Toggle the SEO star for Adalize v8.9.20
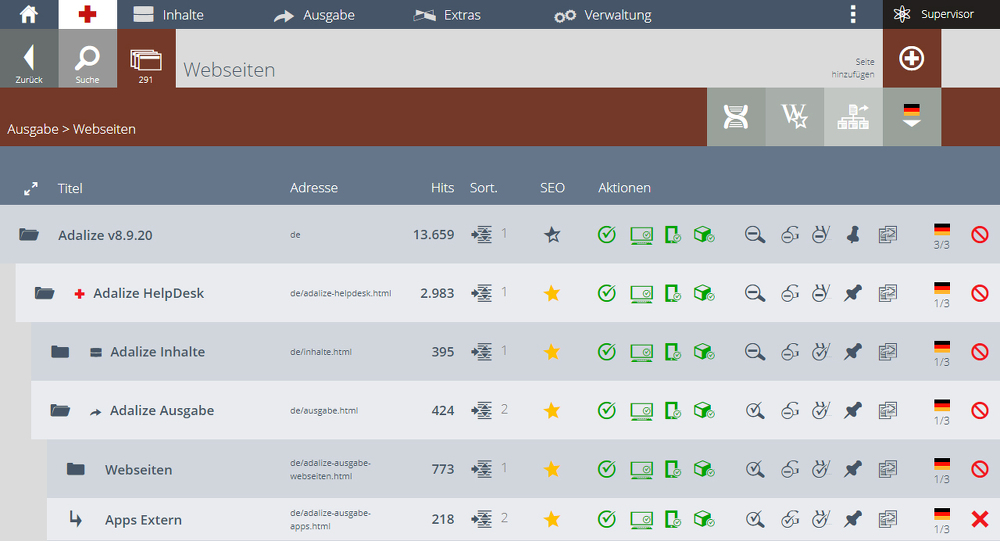The image size is (1000, 541). coord(552,235)
